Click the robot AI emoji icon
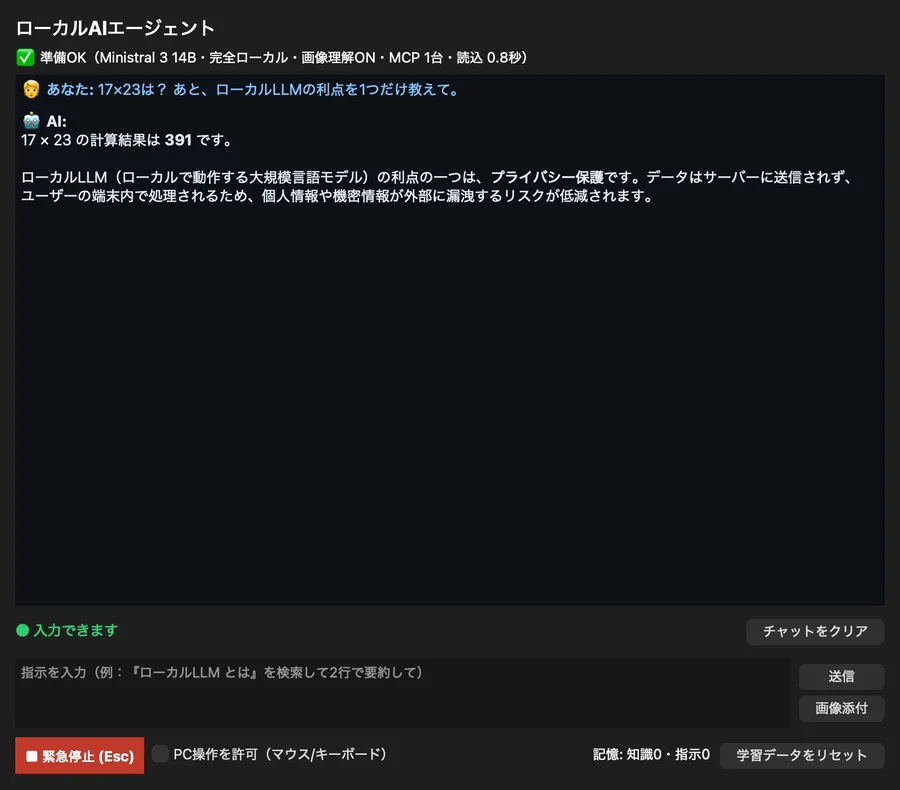The height and width of the screenshot is (790, 900). 31,121
